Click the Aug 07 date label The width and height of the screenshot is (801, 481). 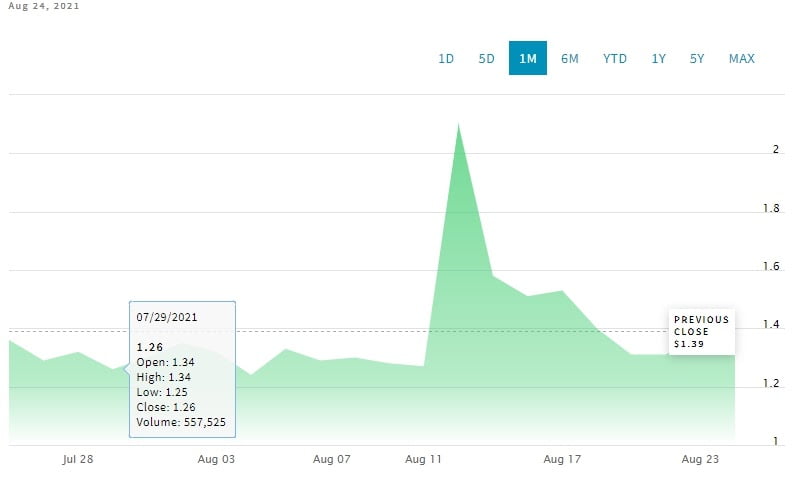[x=332, y=460]
